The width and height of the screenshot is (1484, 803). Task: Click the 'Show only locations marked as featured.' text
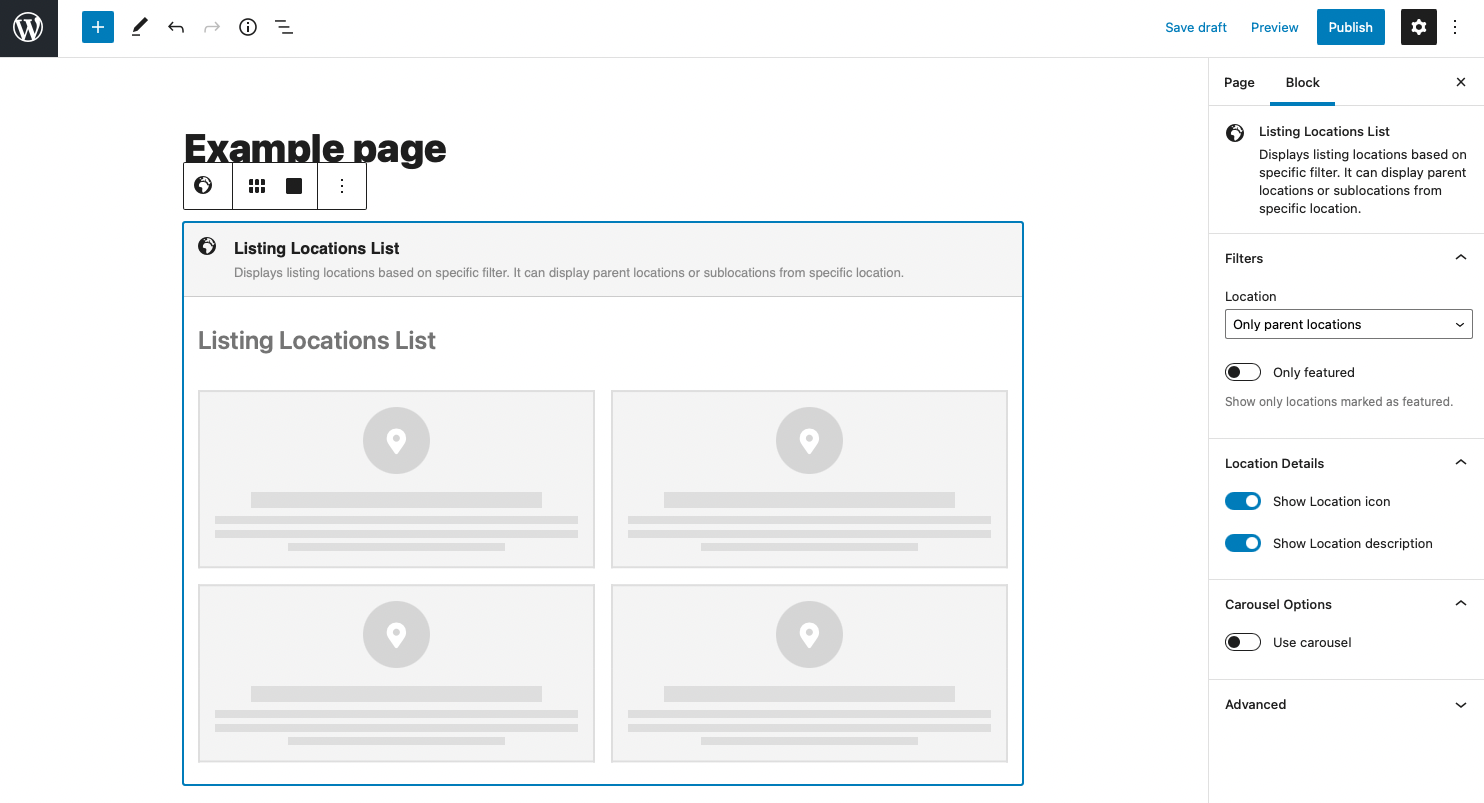(1339, 402)
